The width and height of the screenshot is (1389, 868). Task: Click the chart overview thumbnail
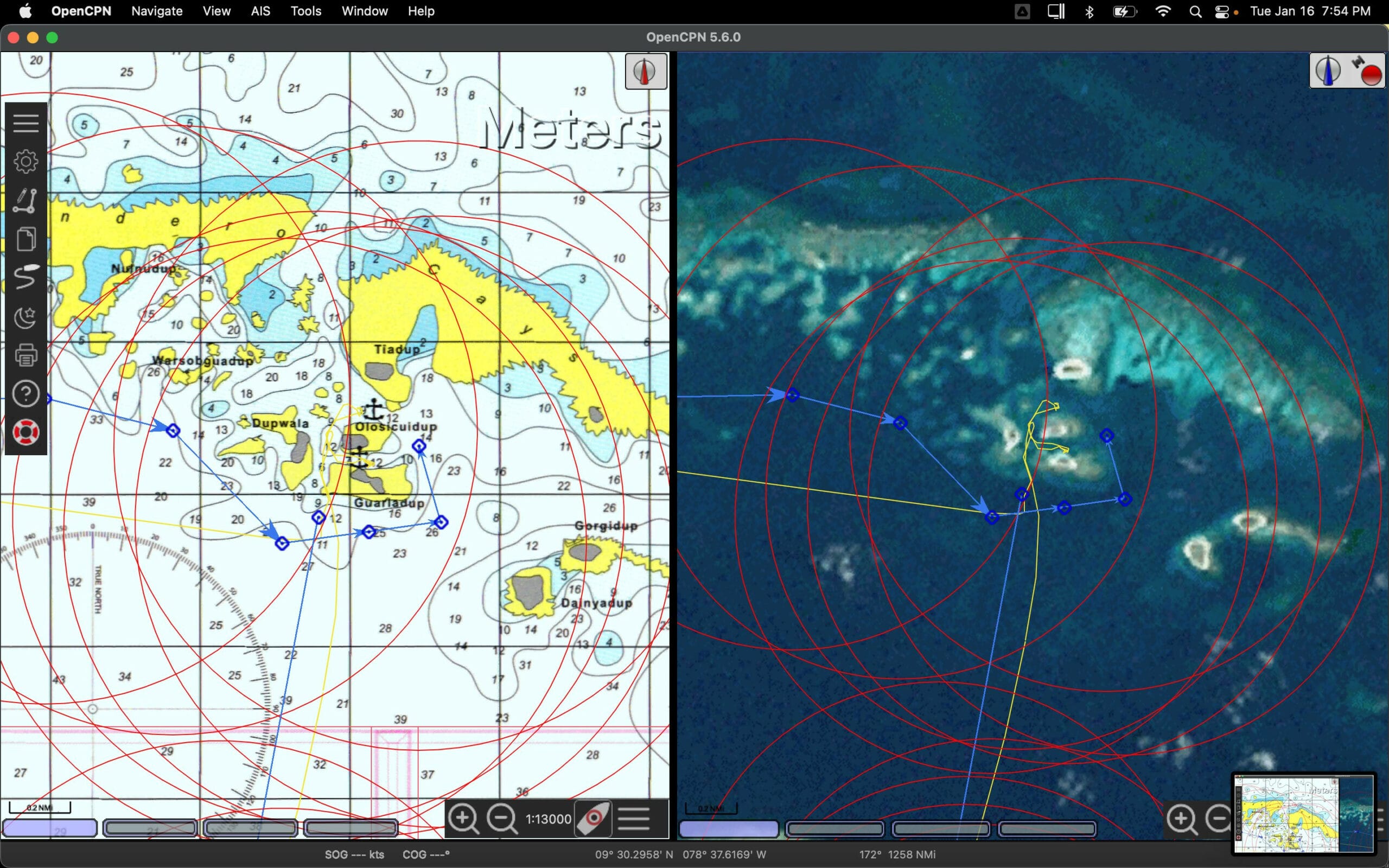click(x=1303, y=813)
